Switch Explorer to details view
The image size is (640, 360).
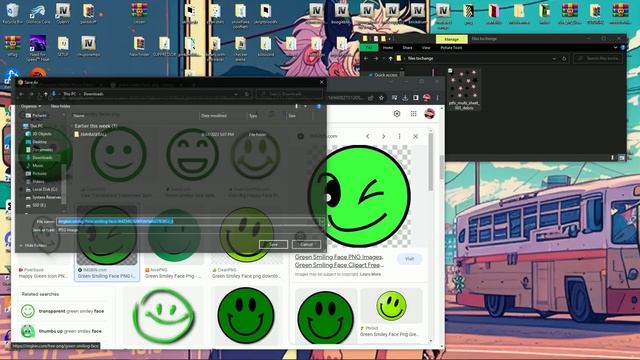coord(613,158)
